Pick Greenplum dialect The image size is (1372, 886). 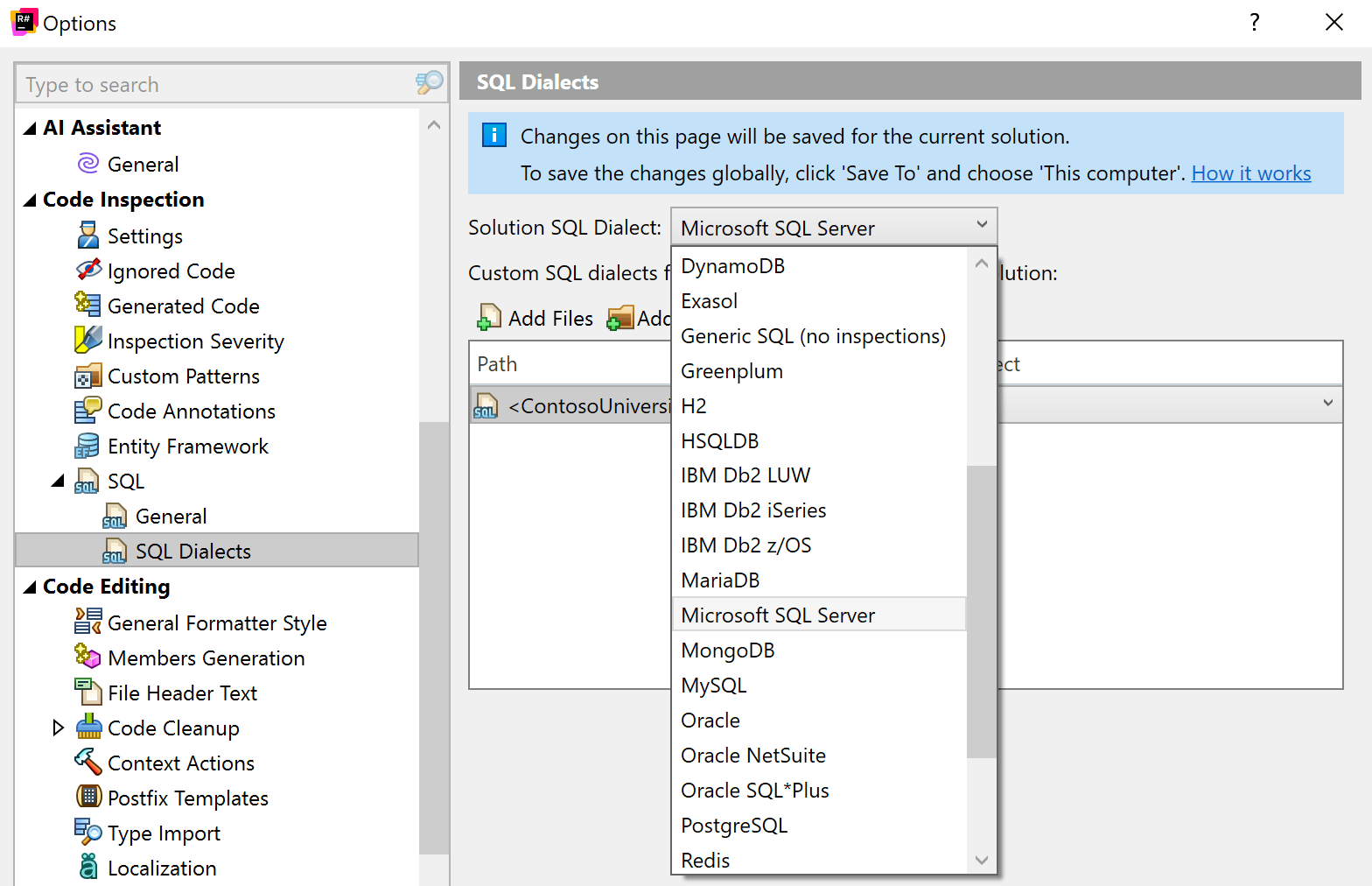[x=819, y=371]
